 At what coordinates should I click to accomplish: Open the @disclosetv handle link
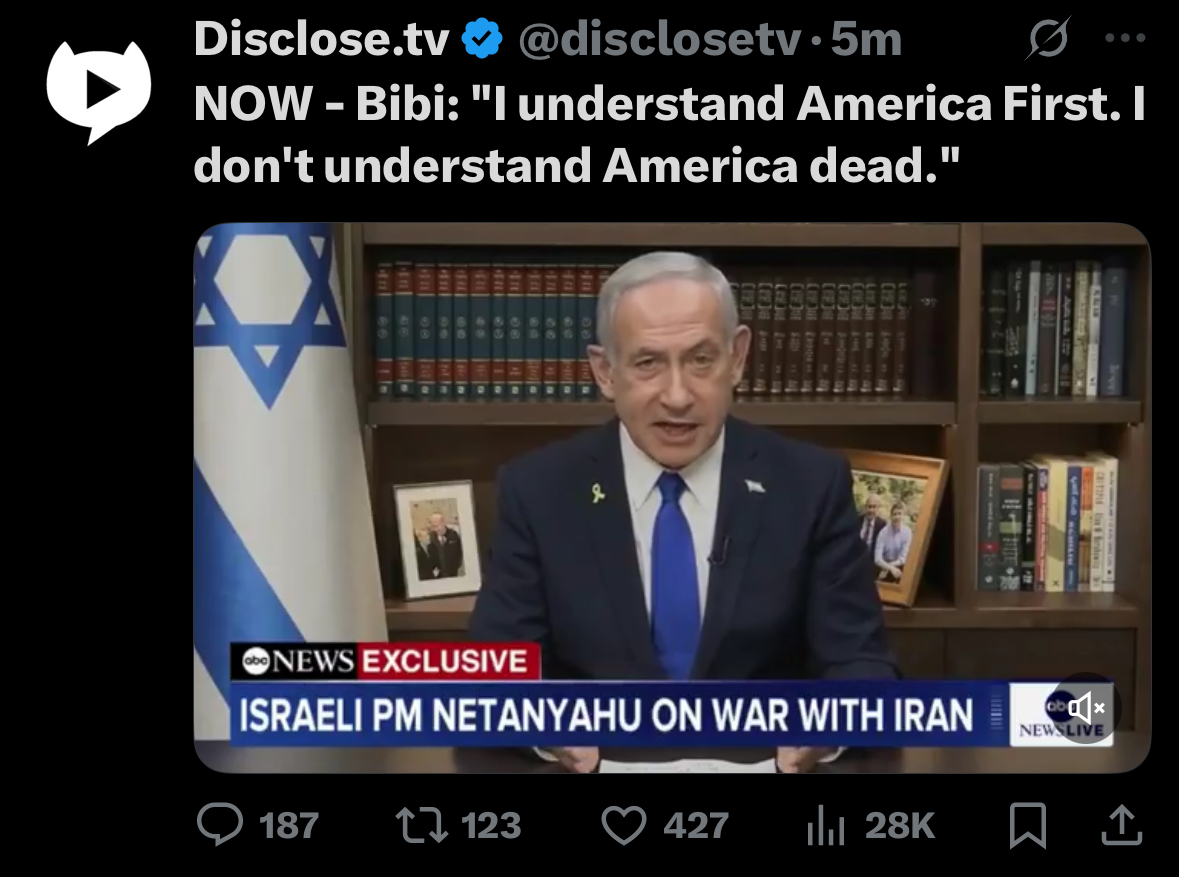[x=659, y=39]
